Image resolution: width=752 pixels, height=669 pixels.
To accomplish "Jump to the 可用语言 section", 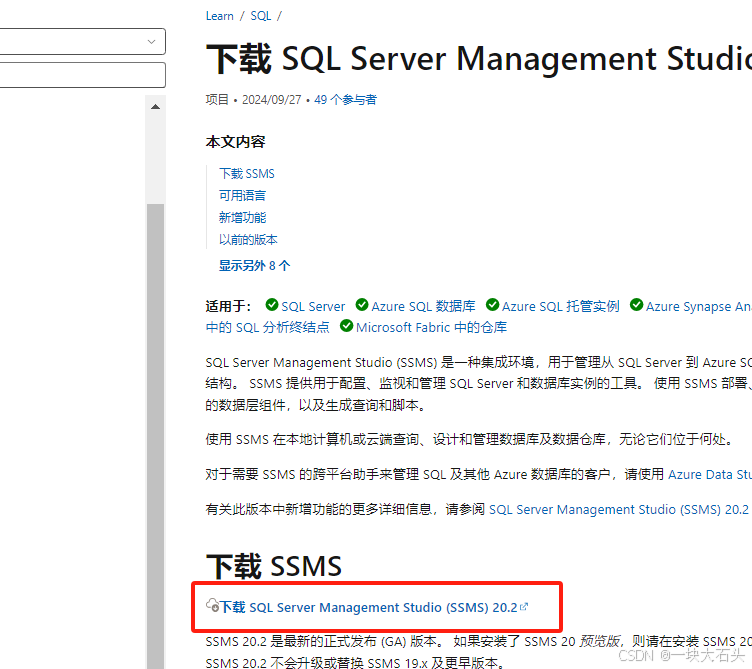I will 242,196.
